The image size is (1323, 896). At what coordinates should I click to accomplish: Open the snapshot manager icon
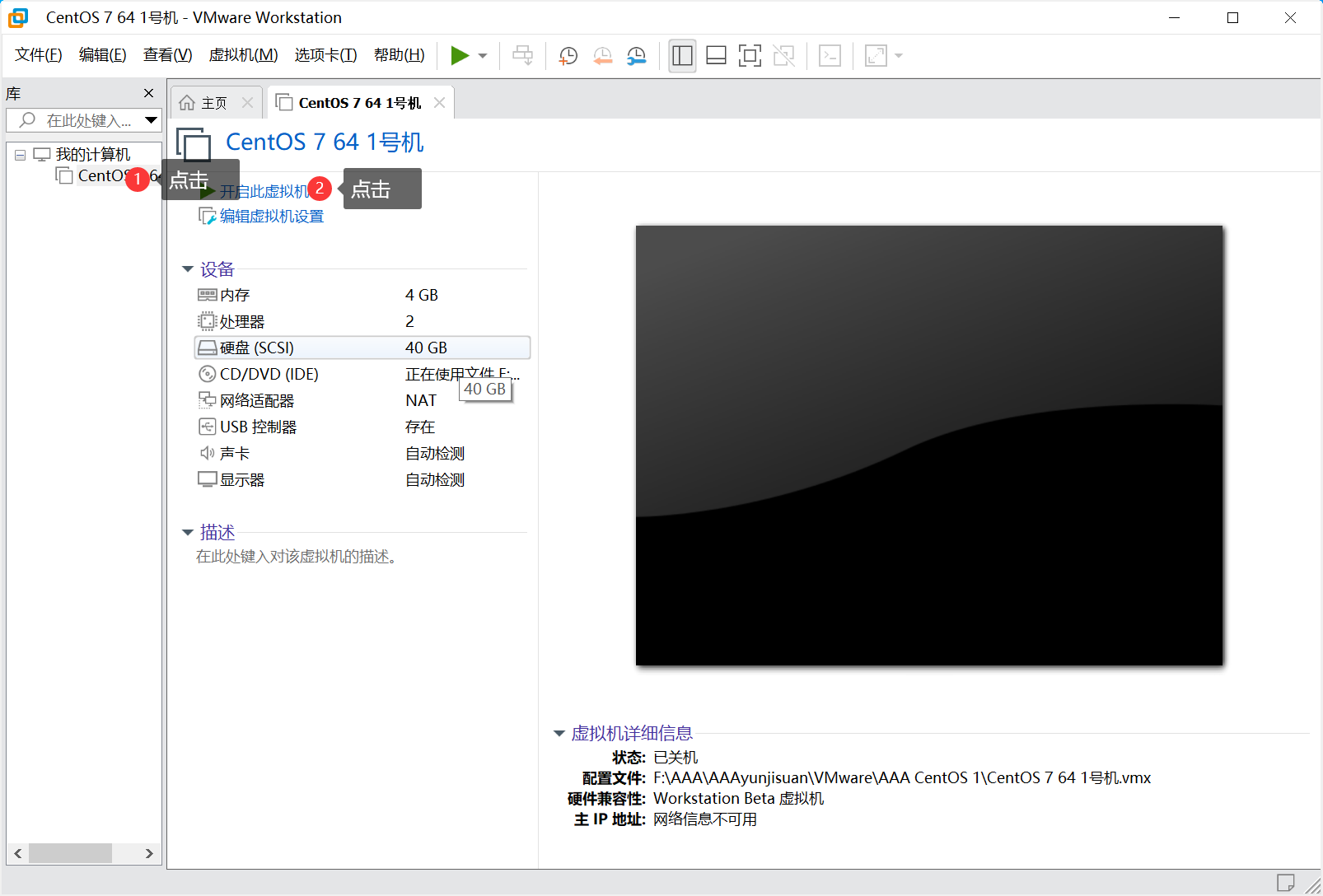[x=637, y=56]
